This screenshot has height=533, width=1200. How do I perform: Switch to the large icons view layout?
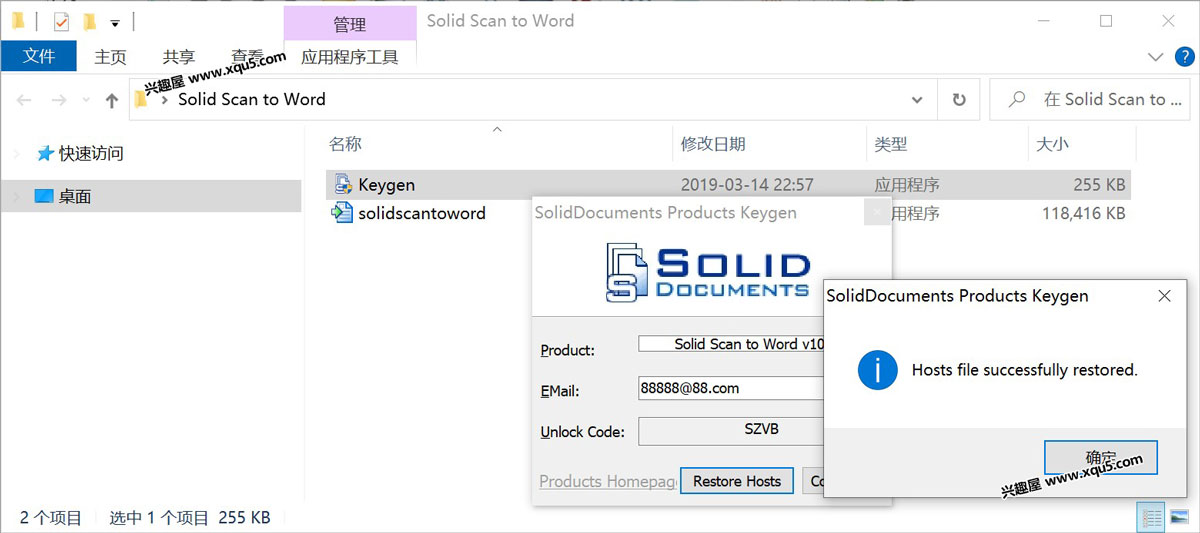[x=1180, y=518]
